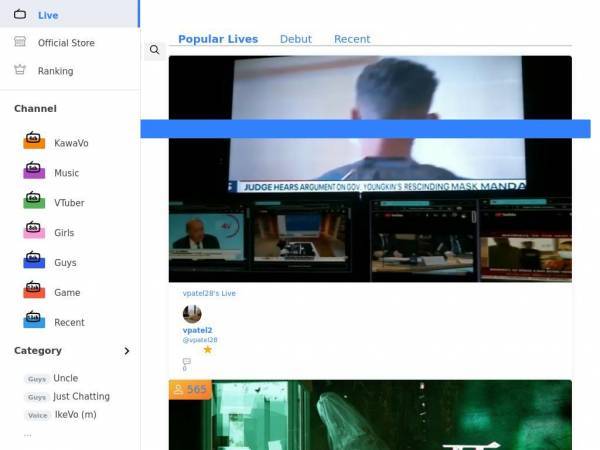Click the gold star under vpatel2

tap(207, 349)
